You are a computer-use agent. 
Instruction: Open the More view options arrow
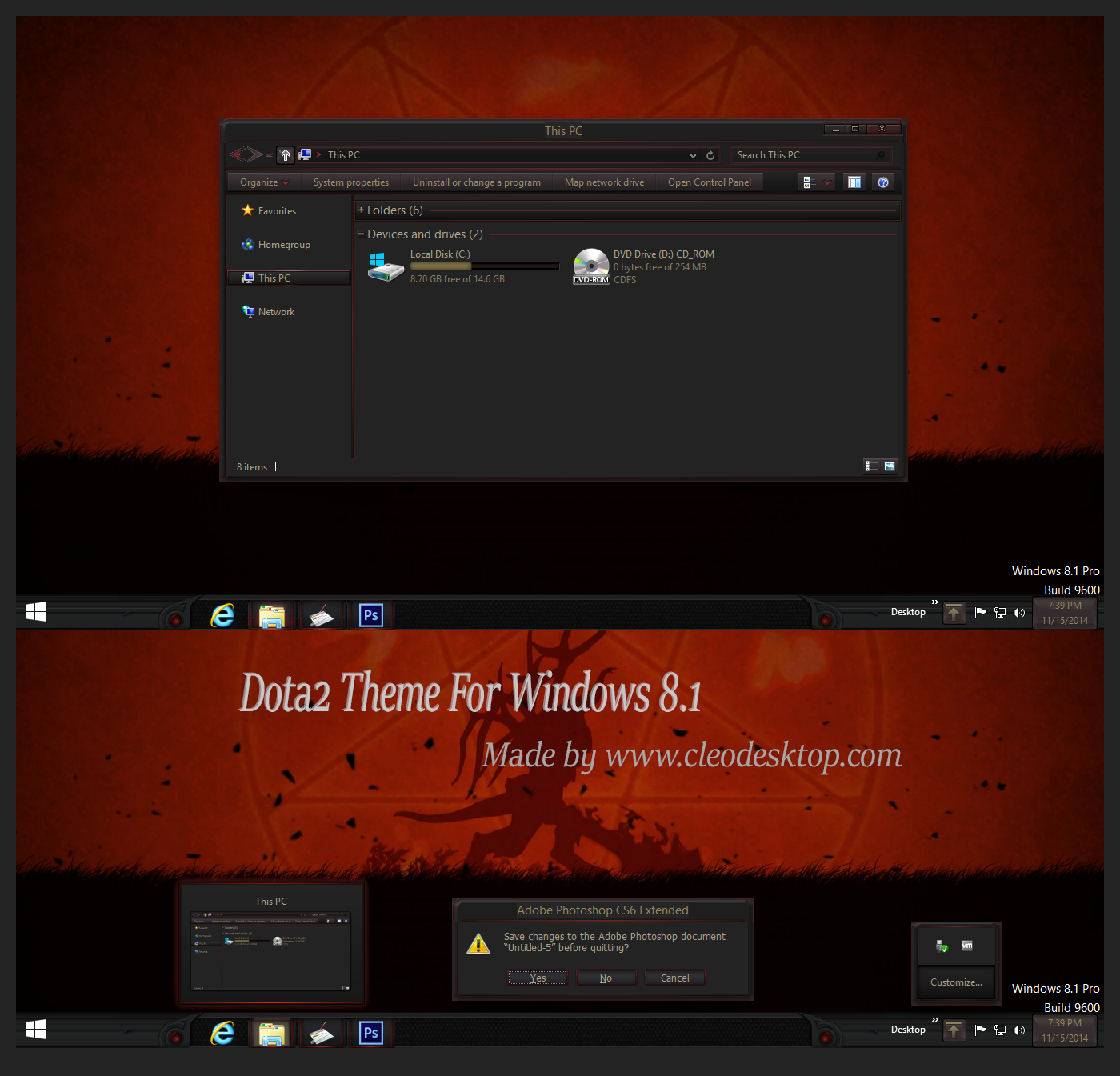pos(827,182)
